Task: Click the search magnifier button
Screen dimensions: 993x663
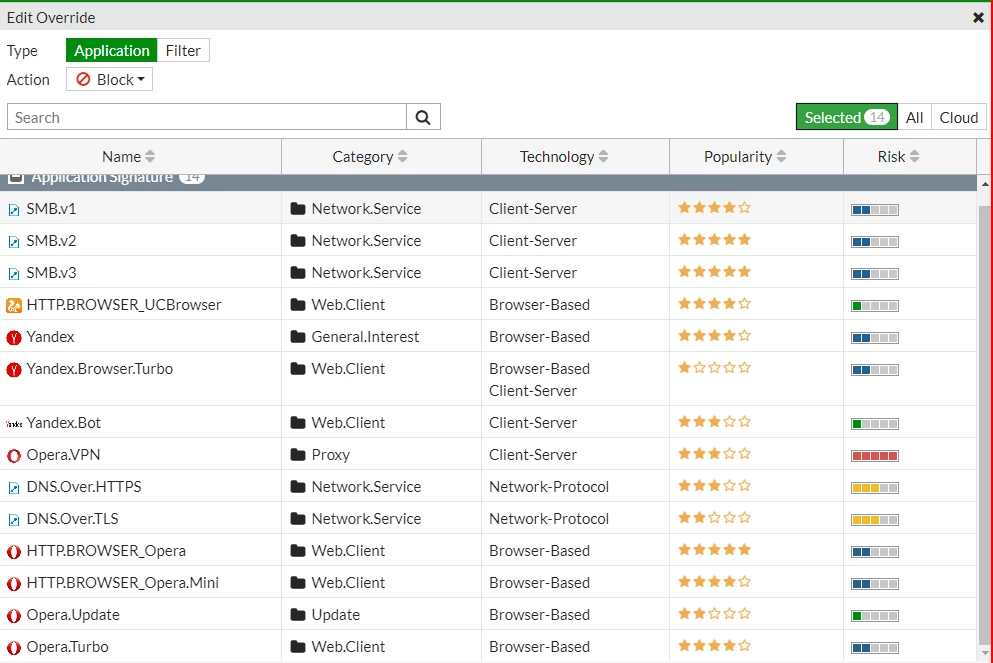Action: coord(423,117)
